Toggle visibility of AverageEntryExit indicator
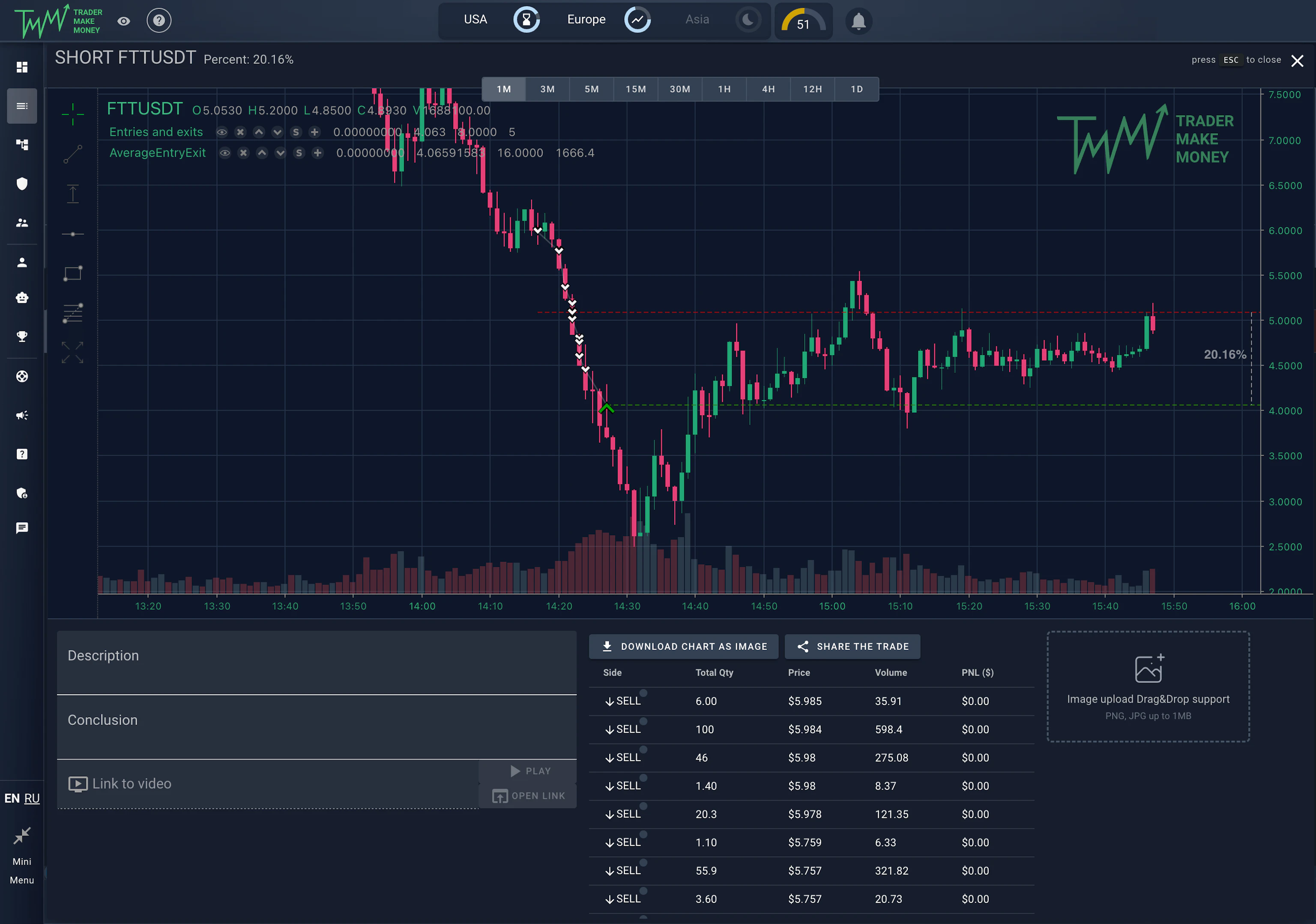 224,153
